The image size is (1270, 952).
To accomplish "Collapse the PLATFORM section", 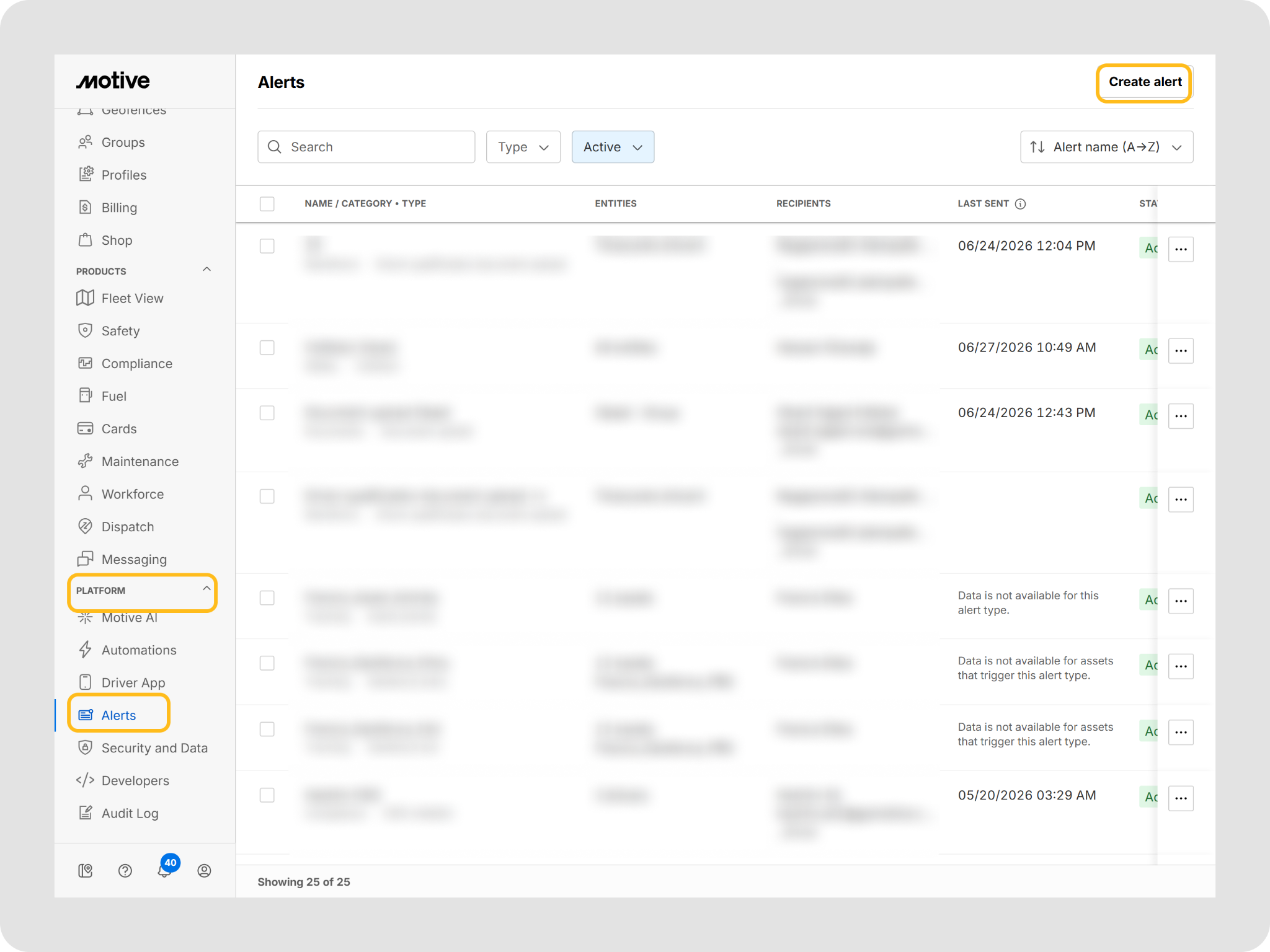I will point(206,589).
